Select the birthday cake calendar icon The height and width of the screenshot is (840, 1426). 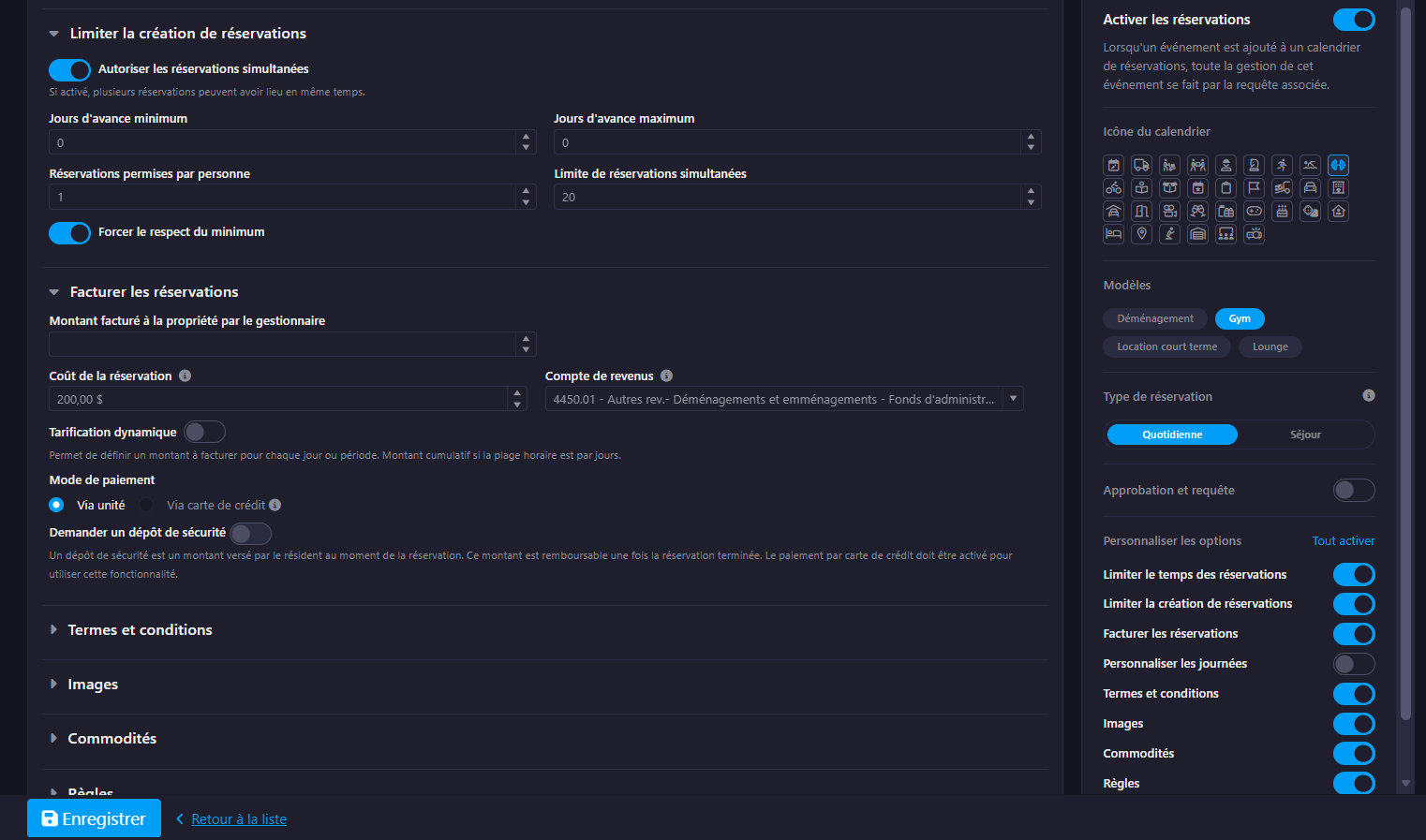(x=1282, y=211)
